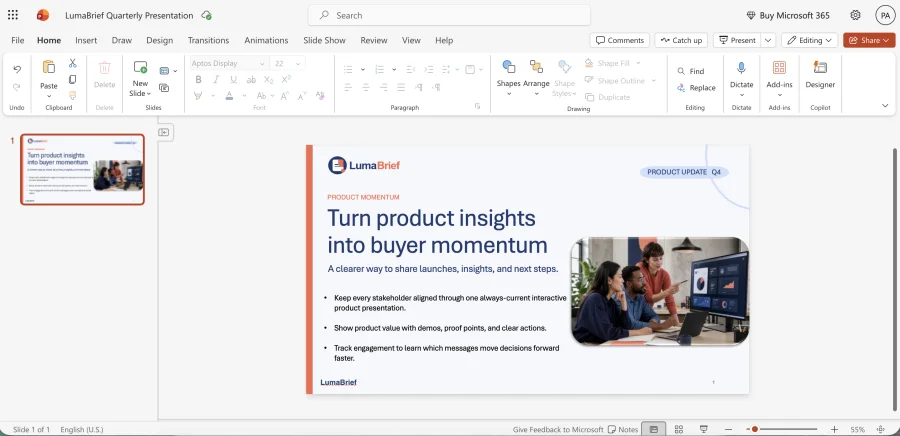Image resolution: width=900 pixels, height=436 pixels.
Task: Switch to Slide Sorter view
Action: (x=678, y=429)
